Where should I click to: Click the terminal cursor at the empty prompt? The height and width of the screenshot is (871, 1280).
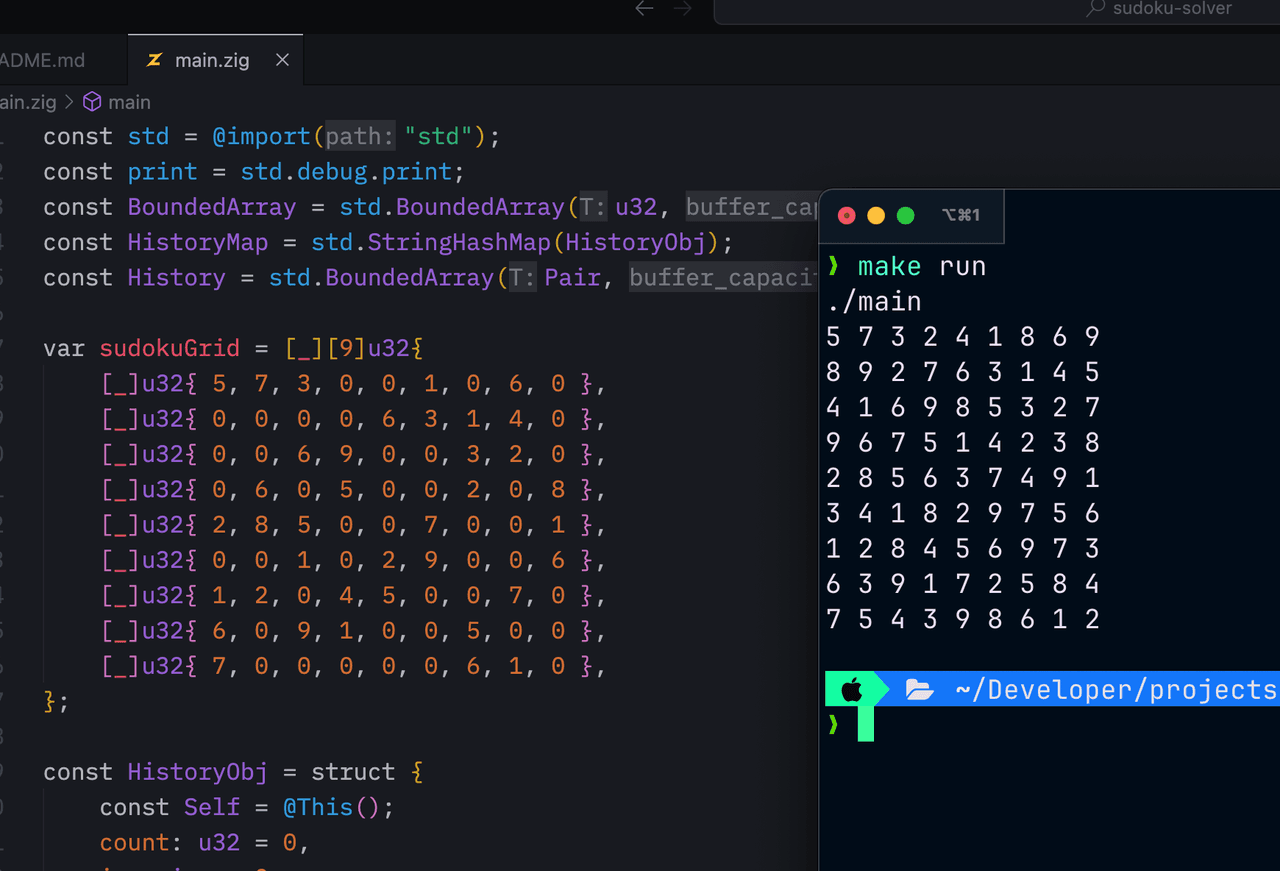[865, 724]
